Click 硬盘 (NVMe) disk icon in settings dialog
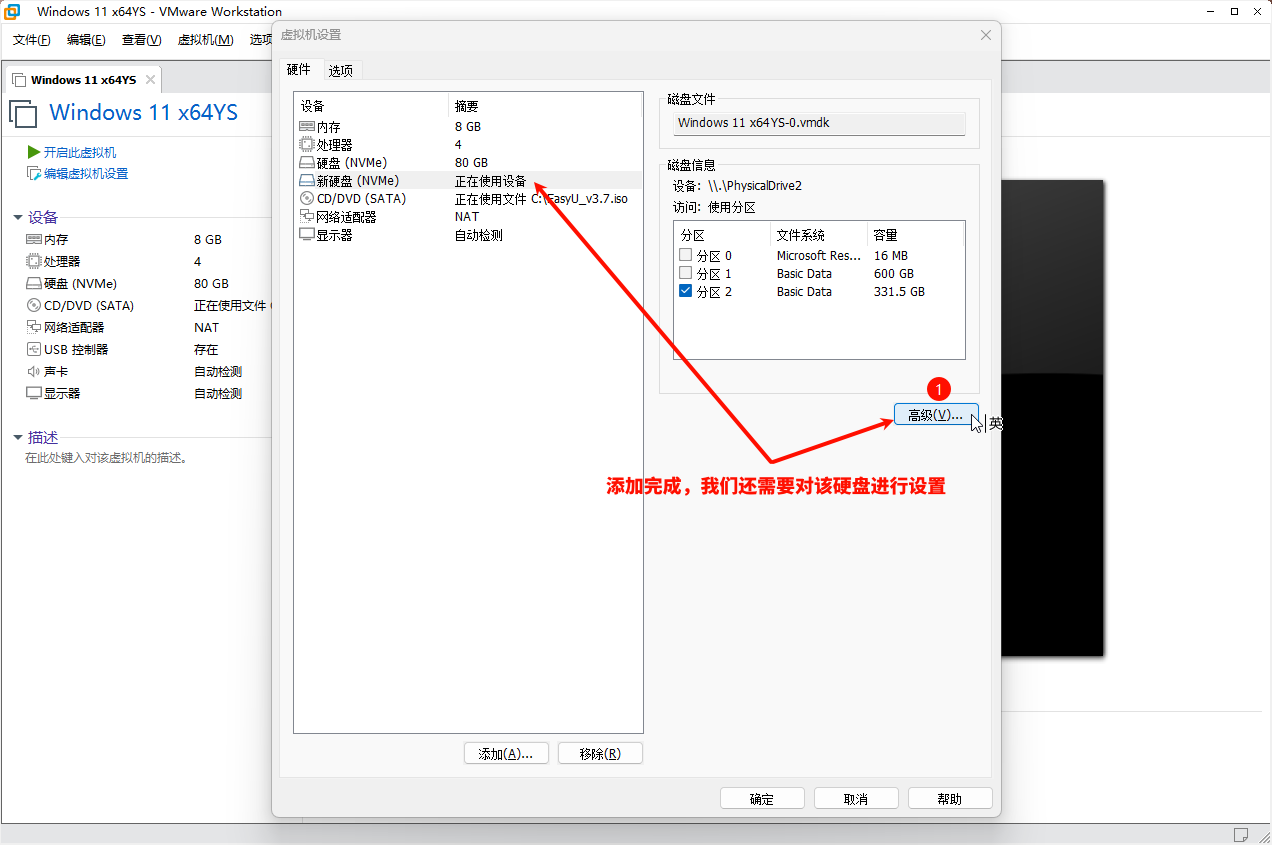This screenshot has width=1272, height=845. [x=307, y=163]
